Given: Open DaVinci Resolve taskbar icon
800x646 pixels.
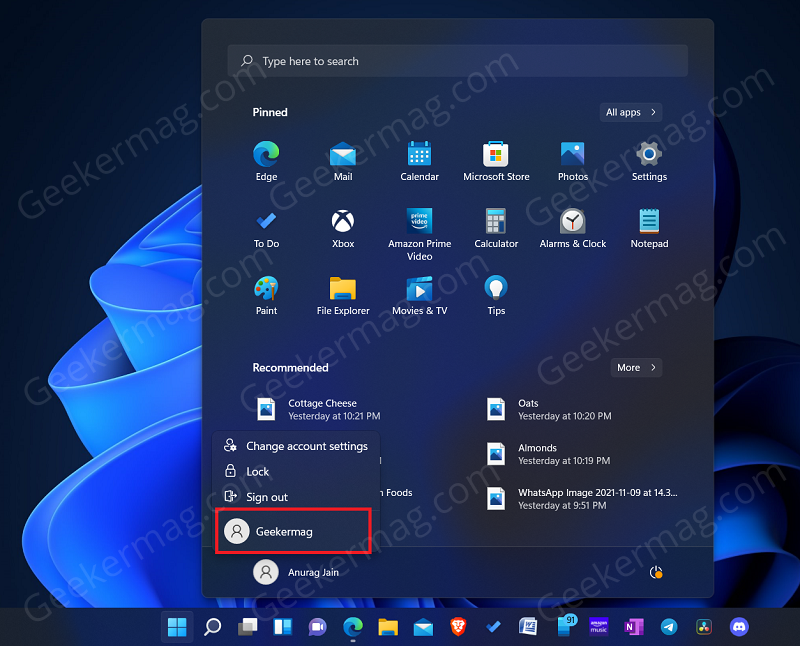Looking at the screenshot, I should [x=704, y=627].
